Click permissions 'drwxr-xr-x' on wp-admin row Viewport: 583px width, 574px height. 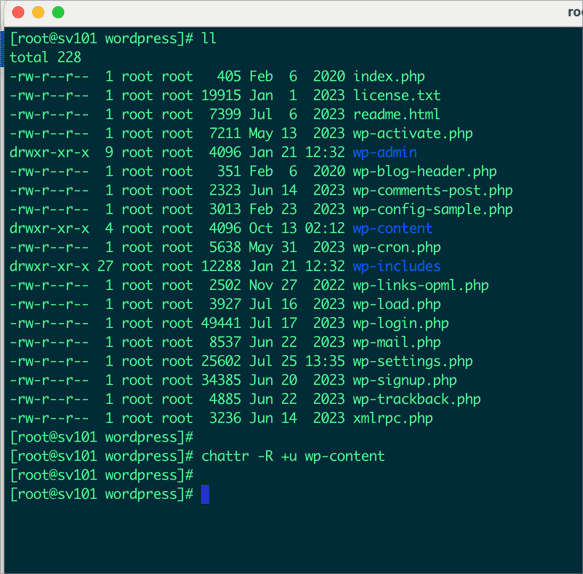click(49, 152)
